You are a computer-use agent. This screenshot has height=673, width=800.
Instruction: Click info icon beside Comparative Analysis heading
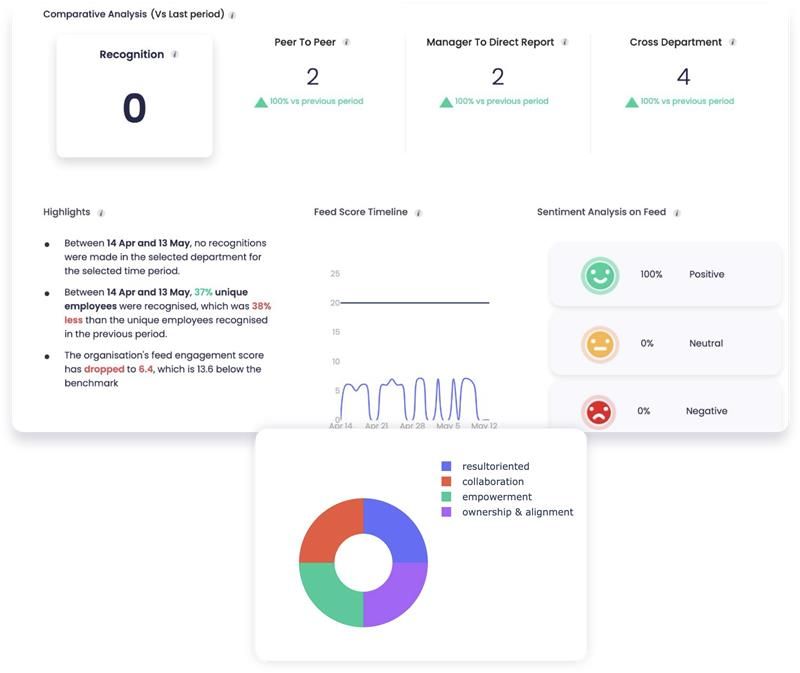point(233,15)
